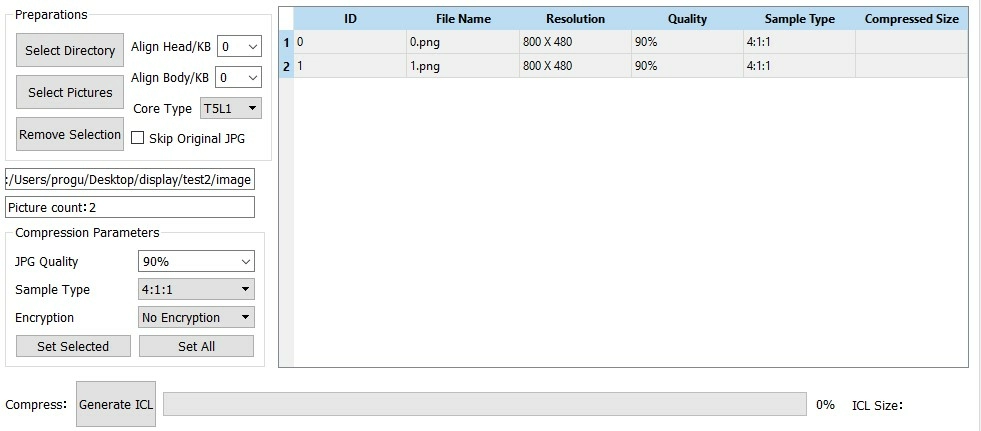Click the Compressed Size column header

click(x=911, y=19)
